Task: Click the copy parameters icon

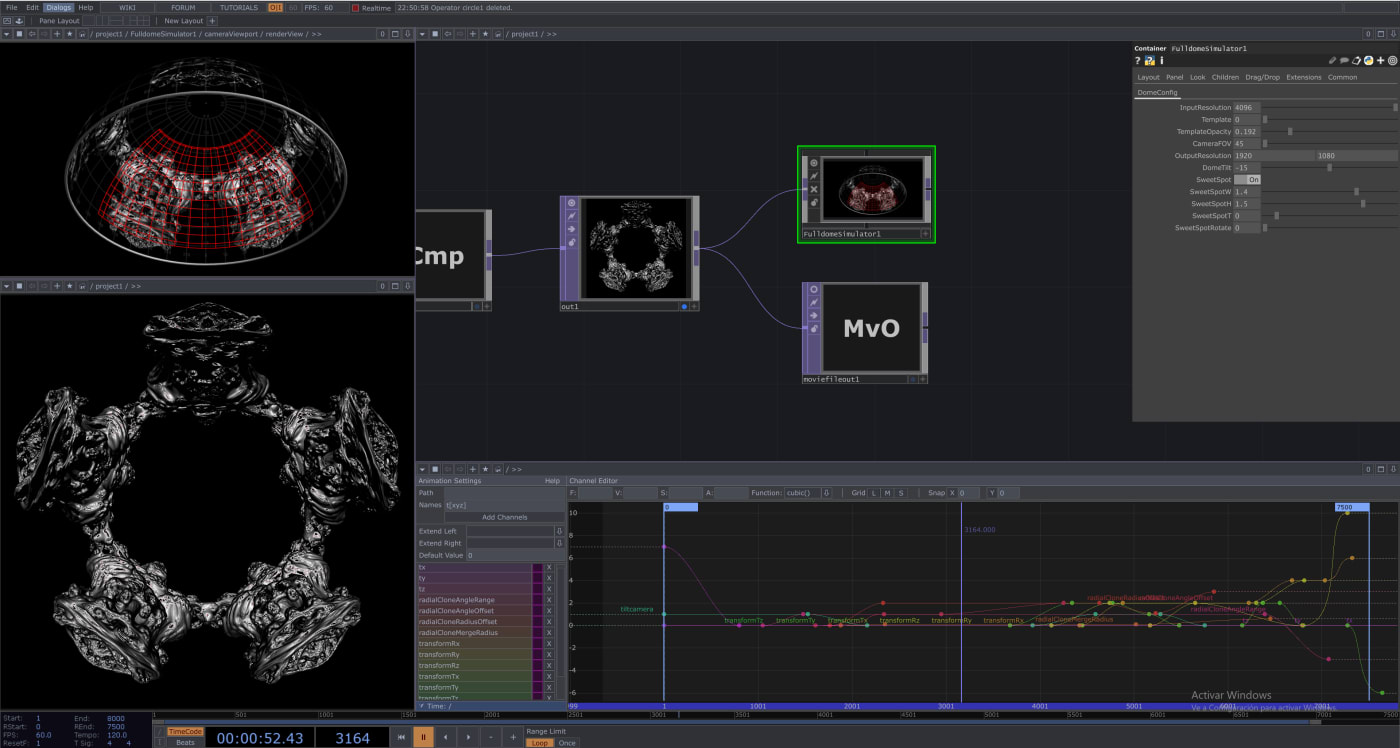Action: (1357, 61)
